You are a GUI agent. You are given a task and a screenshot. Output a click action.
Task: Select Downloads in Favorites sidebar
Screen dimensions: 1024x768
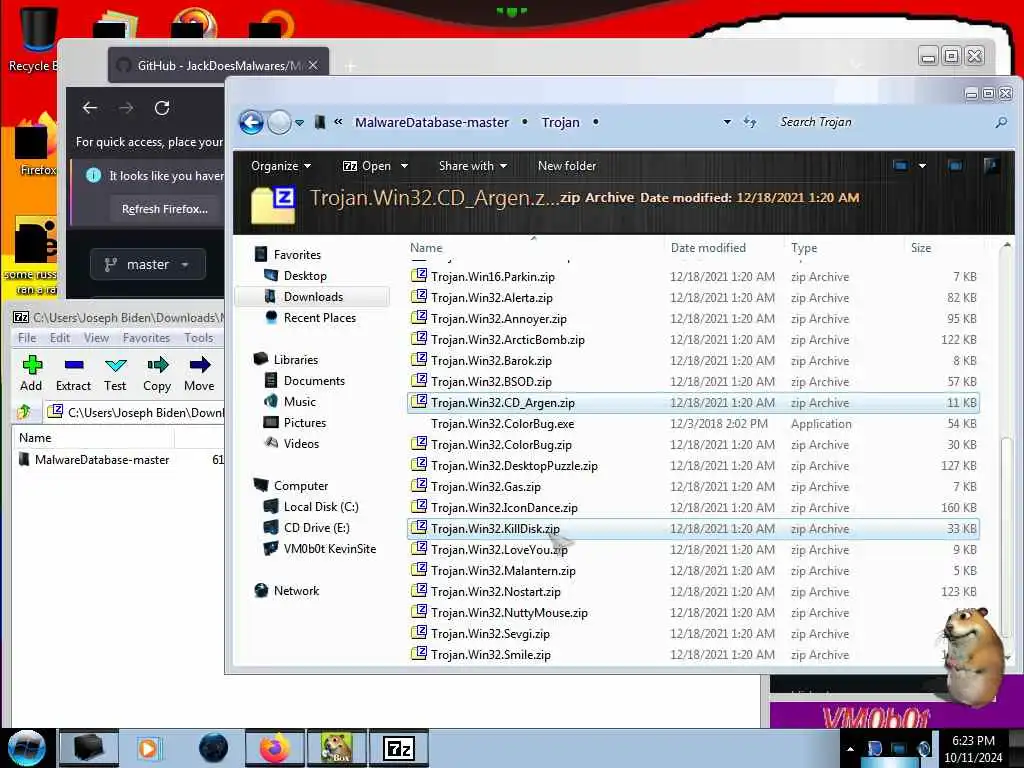(x=313, y=296)
